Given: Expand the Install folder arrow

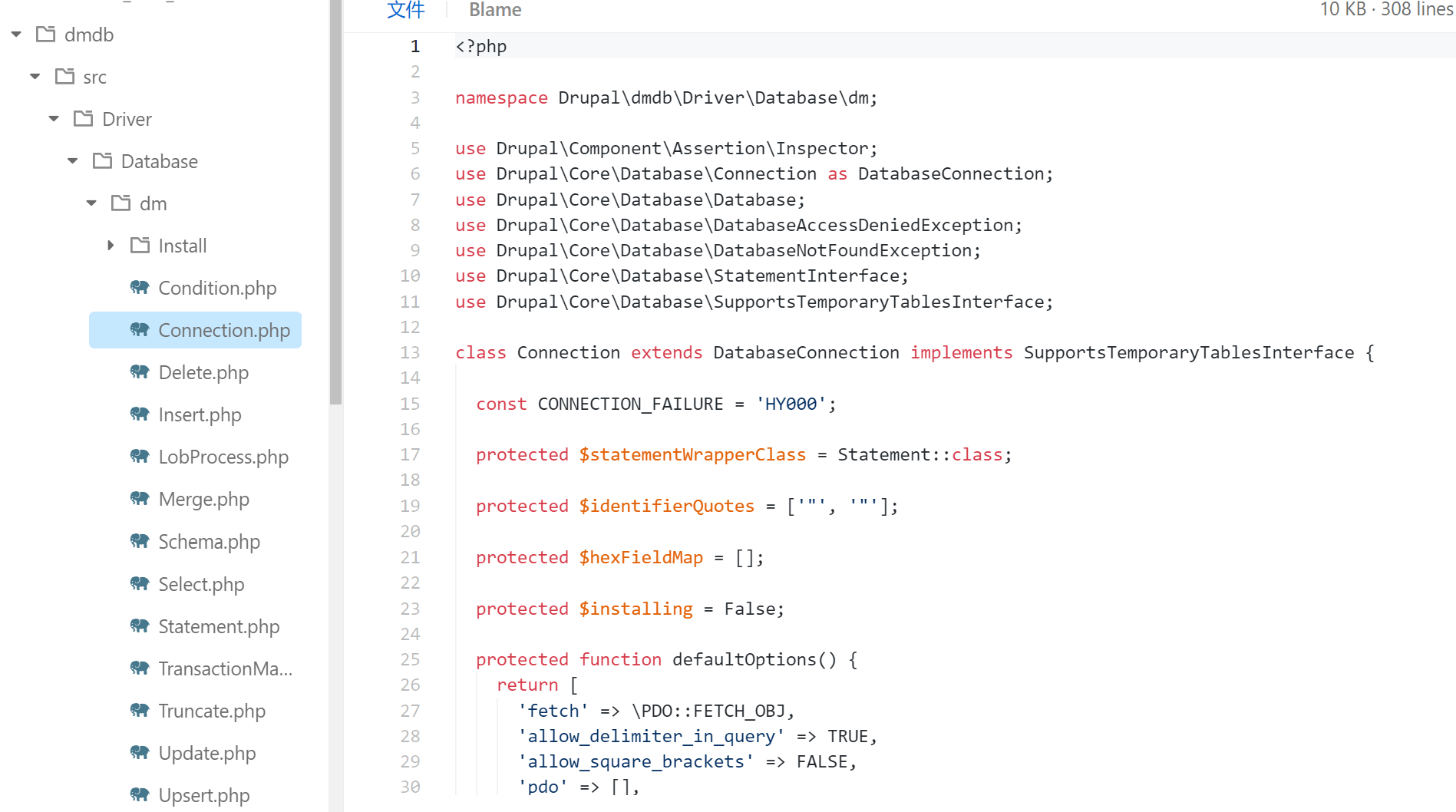Looking at the screenshot, I should (x=111, y=246).
